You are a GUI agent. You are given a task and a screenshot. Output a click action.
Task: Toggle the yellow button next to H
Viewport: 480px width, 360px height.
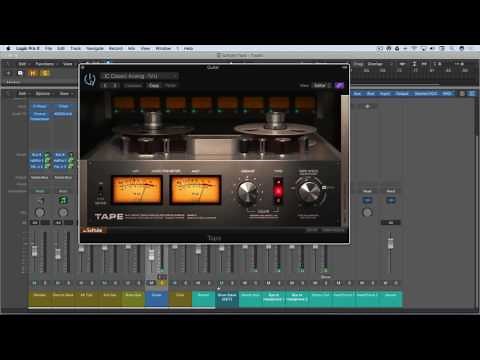[45, 73]
